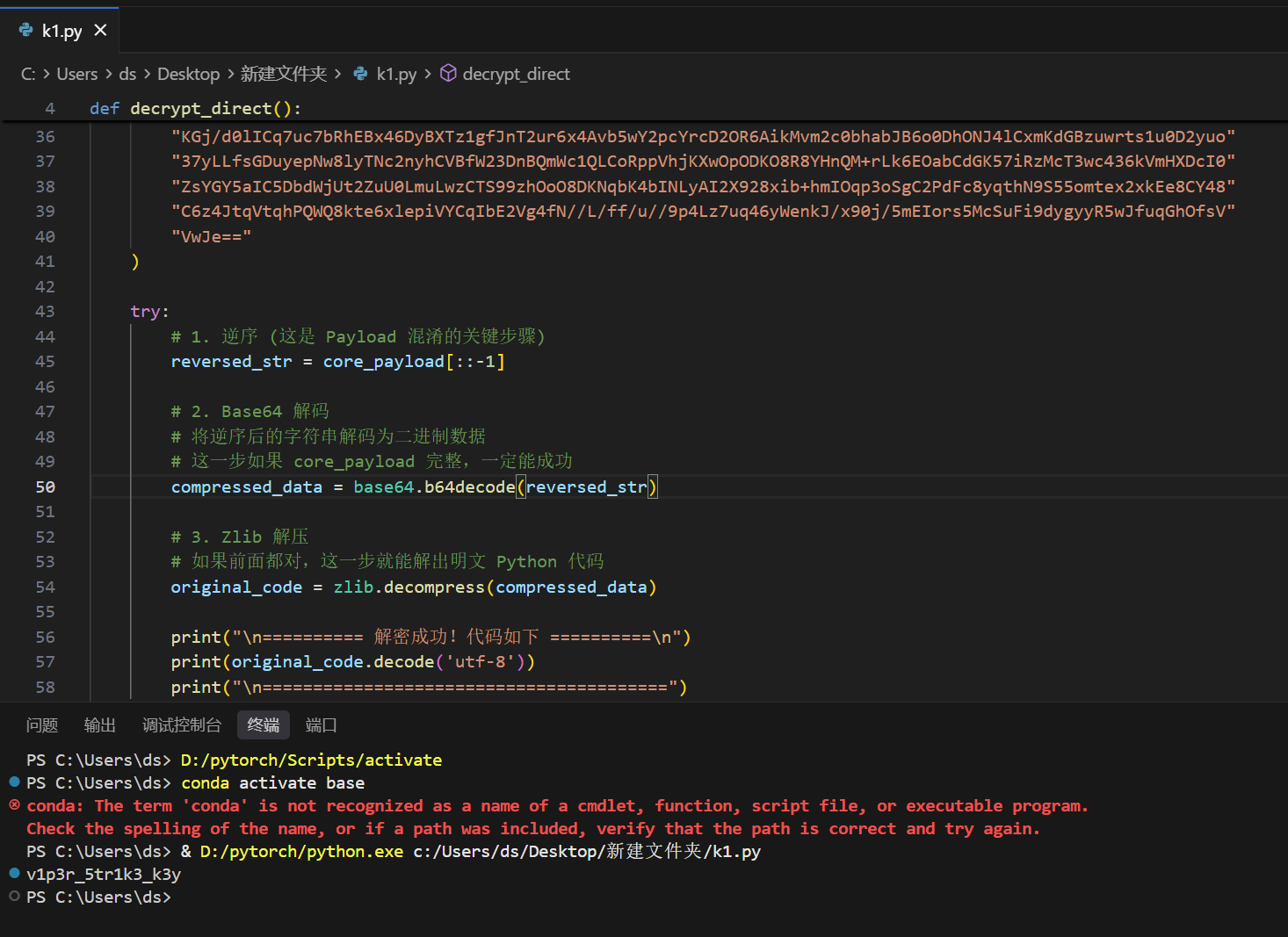The image size is (1288, 937).
Task: Open the k1.py file path link in the terminal
Action: click(586, 851)
